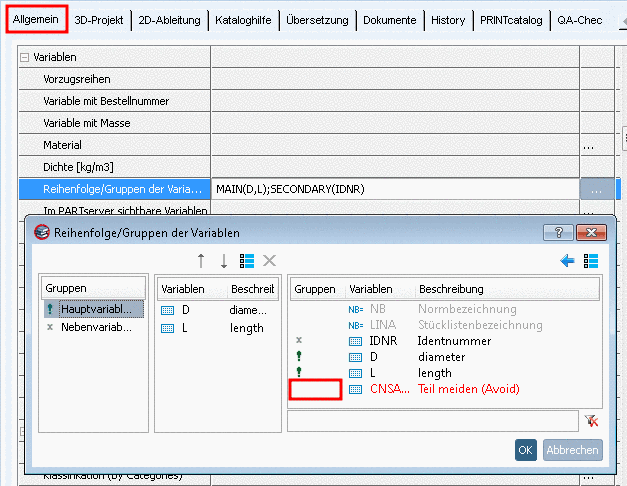Move selected variable down
The width and height of the screenshot is (627, 486).
tap(224, 261)
